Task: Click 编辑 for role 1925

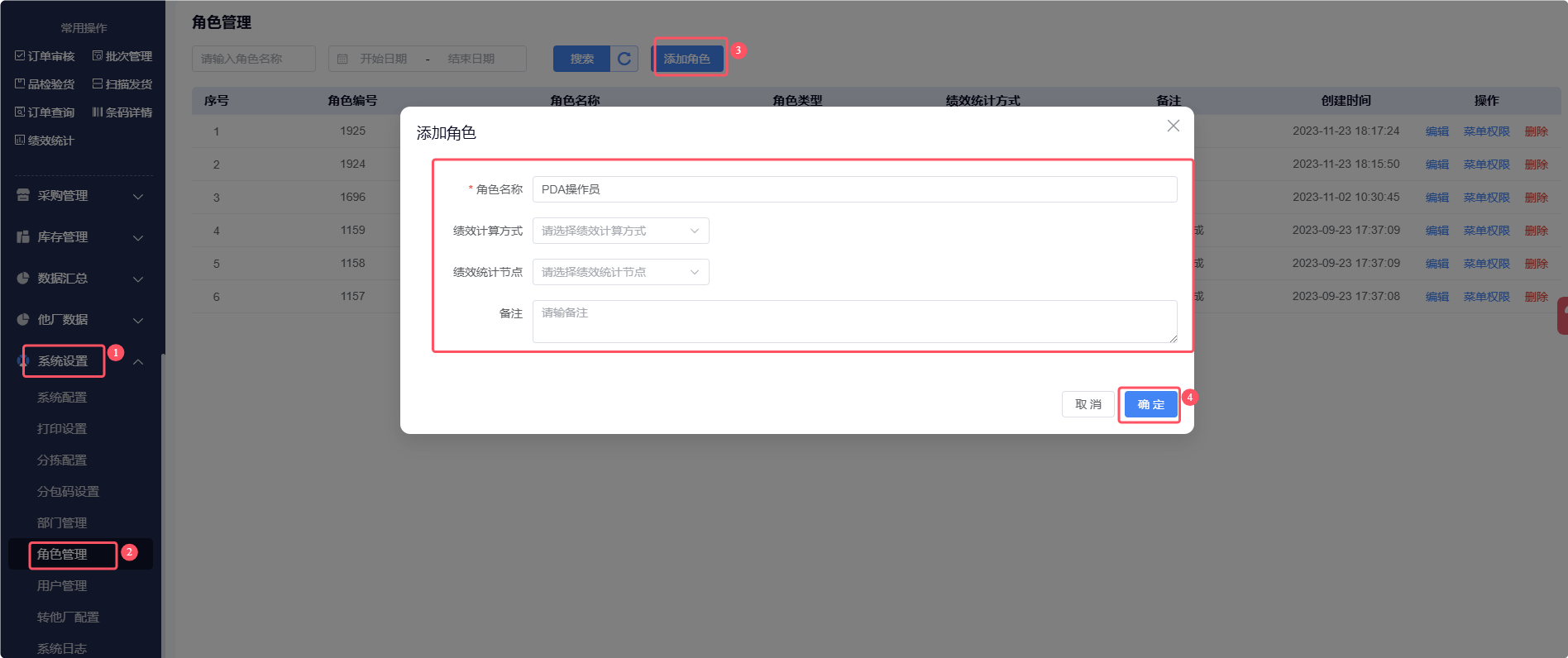Action: 1437,131
